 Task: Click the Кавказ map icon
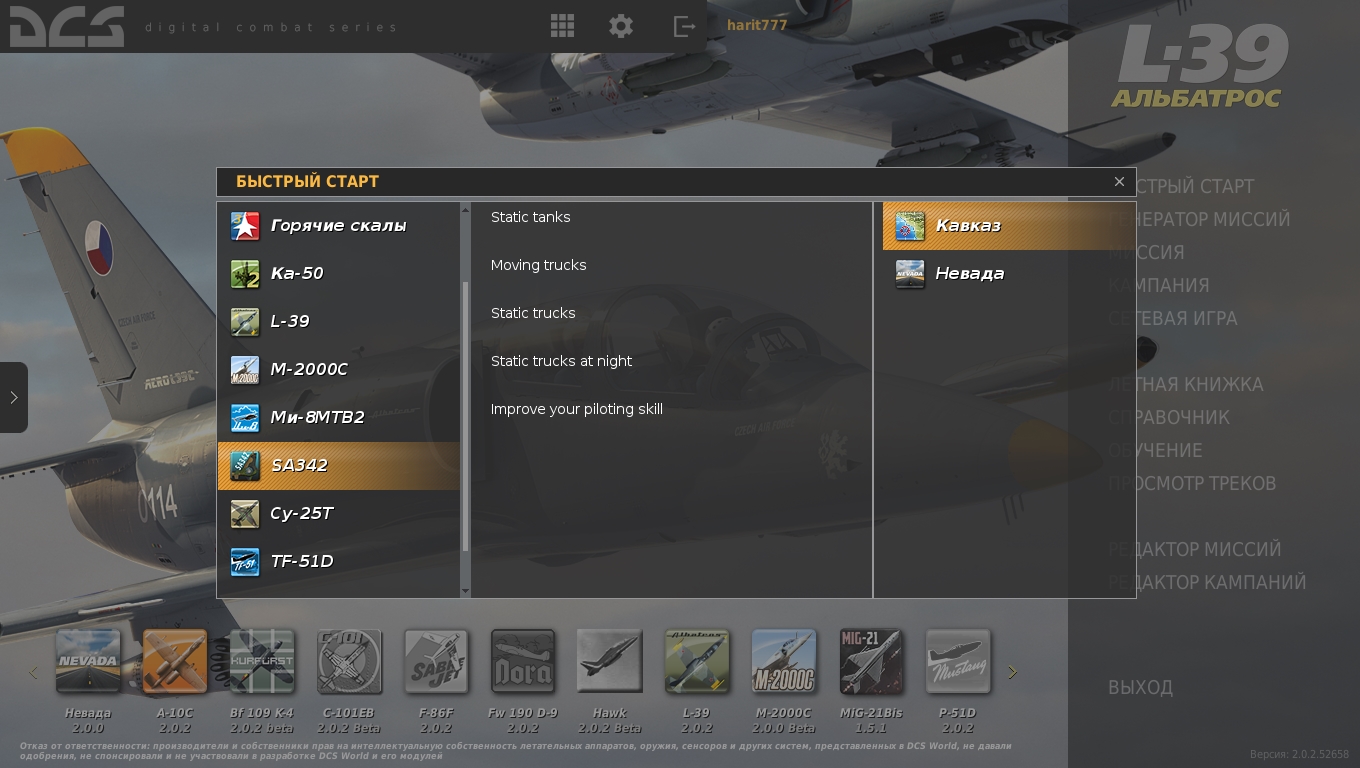tap(910, 226)
